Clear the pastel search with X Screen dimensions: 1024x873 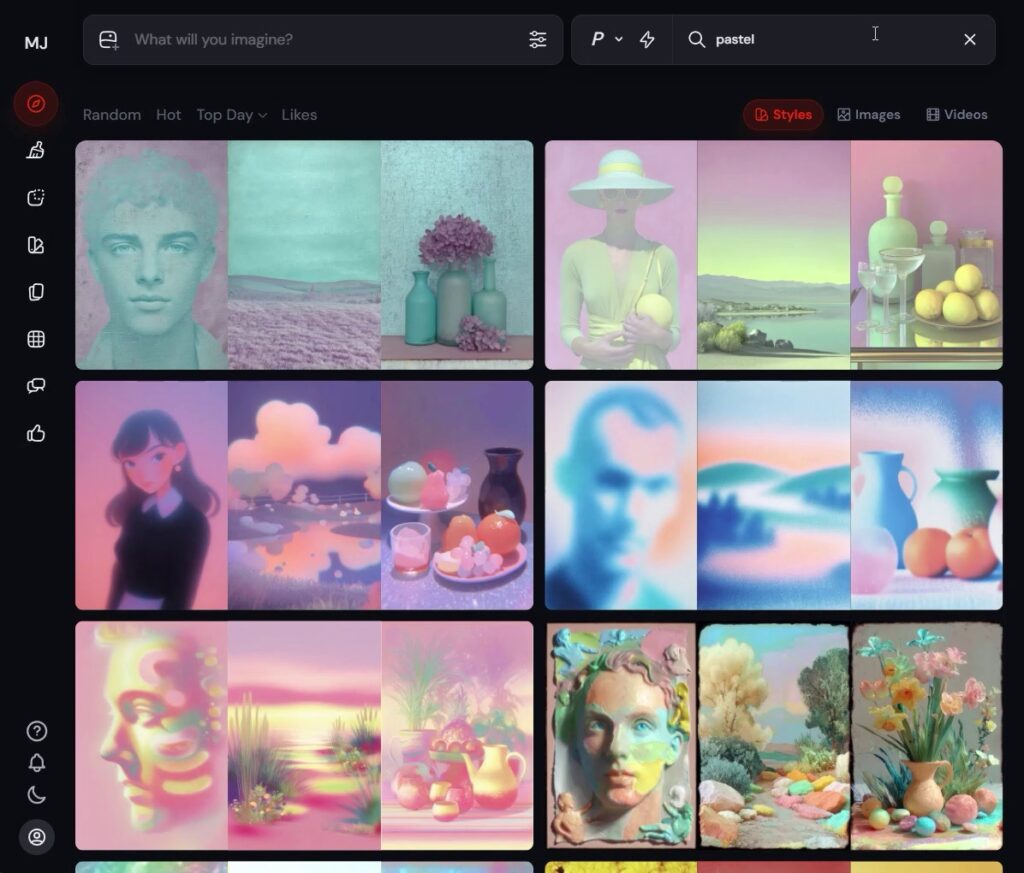pos(969,39)
